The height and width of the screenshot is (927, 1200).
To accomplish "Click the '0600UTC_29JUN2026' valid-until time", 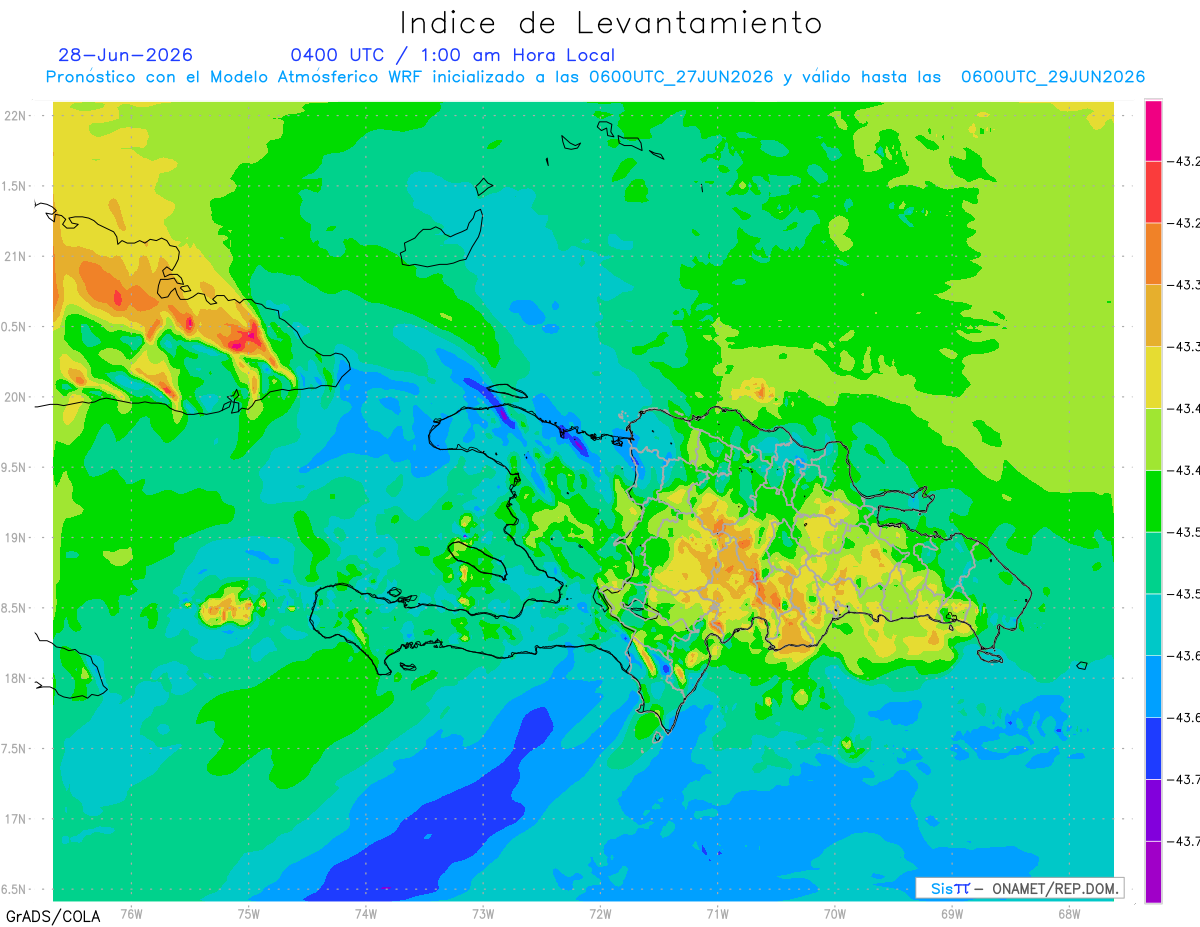I will [1053, 77].
